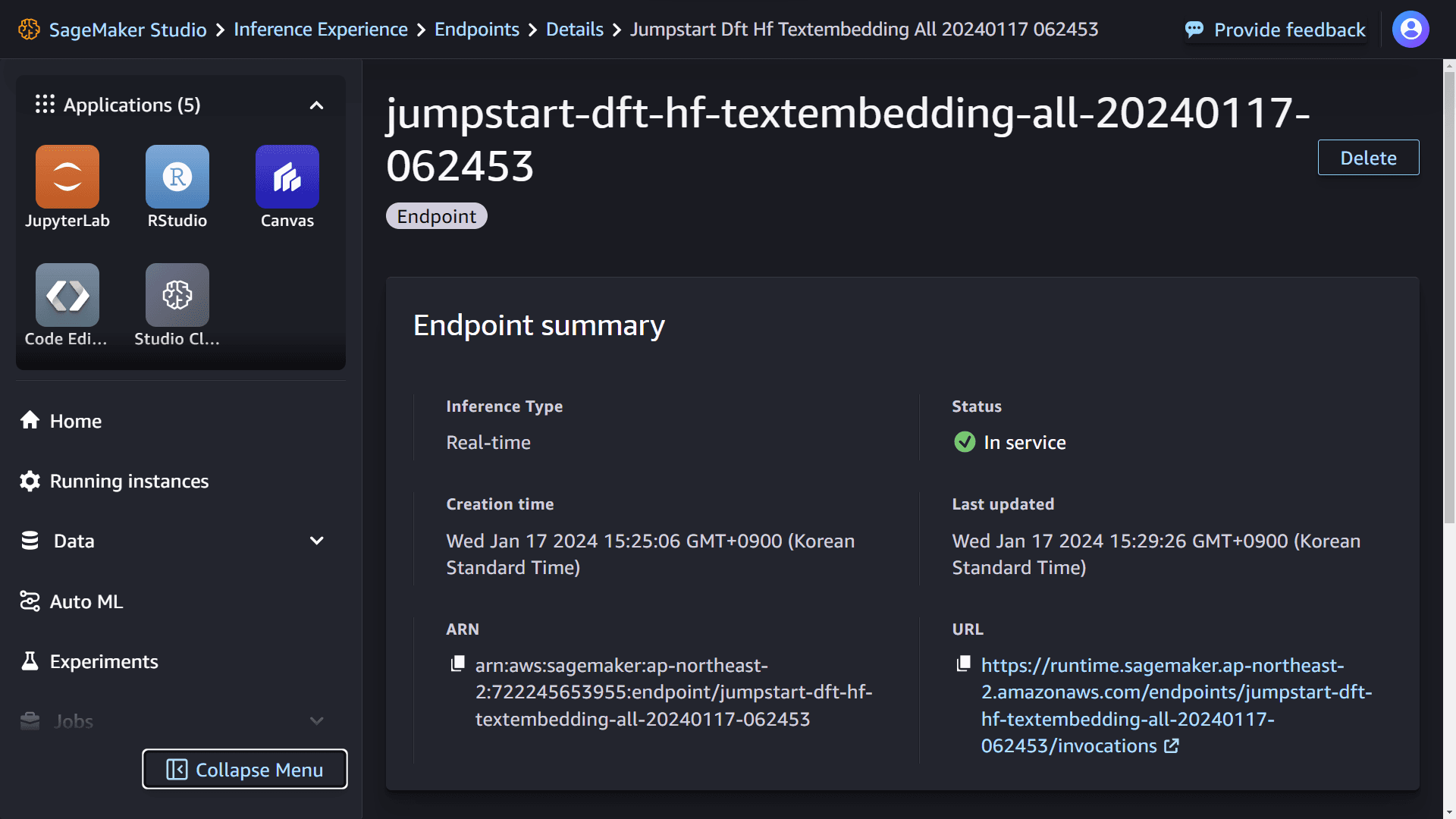Expand Applications panel collapse toggle
This screenshot has width=1456, height=819.
pyautogui.click(x=318, y=104)
